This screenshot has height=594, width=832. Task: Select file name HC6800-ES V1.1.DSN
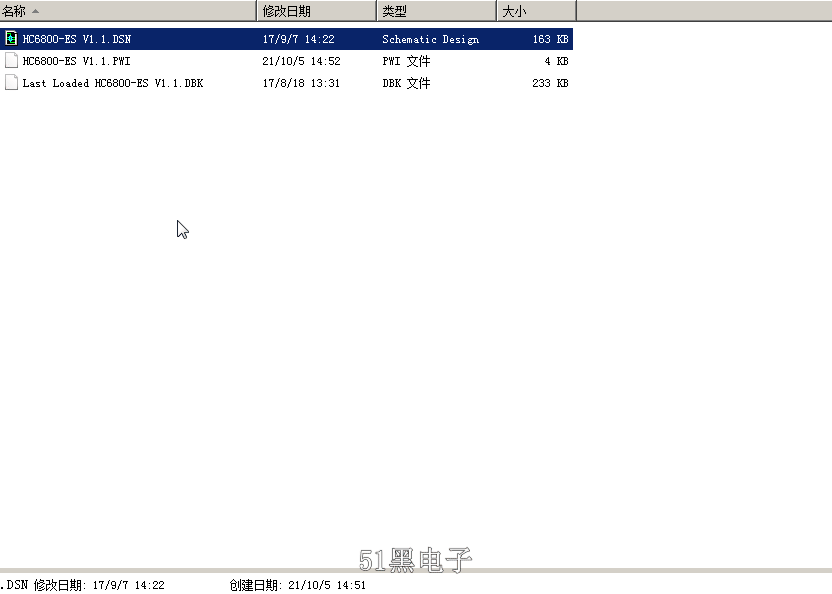pos(77,39)
